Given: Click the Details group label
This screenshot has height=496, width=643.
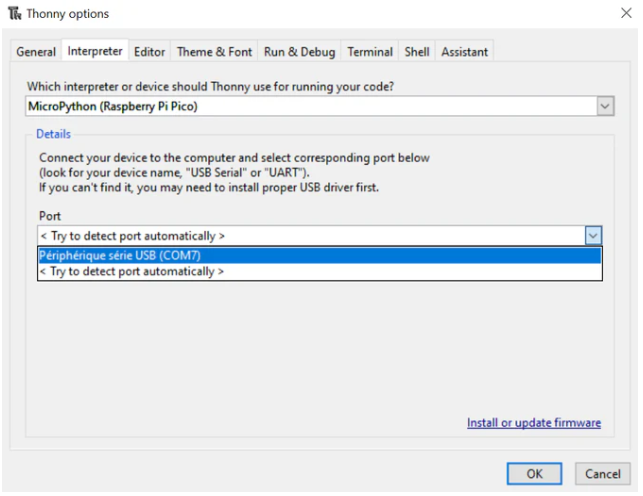Looking at the screenshot, I should point(53,134).
